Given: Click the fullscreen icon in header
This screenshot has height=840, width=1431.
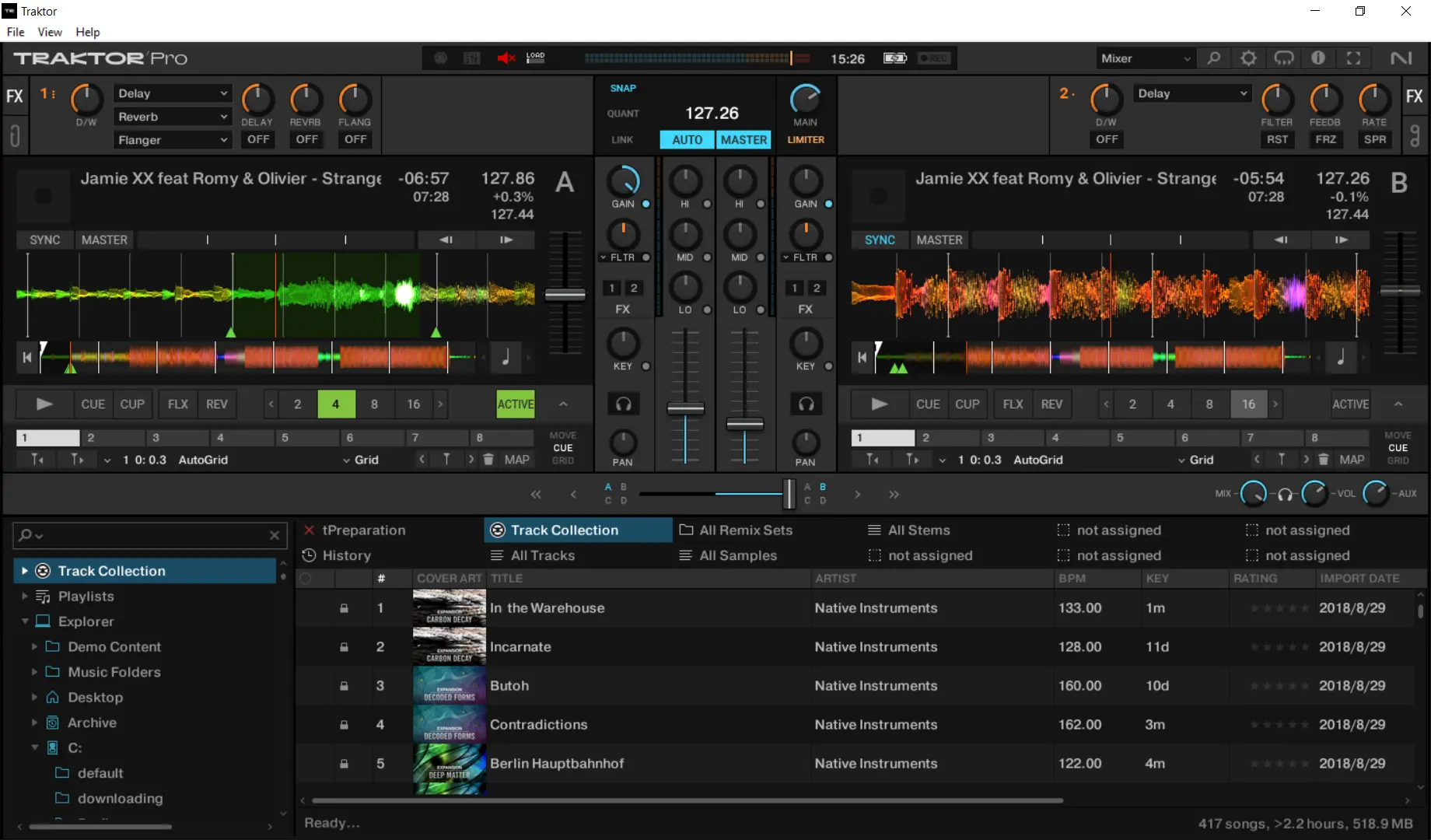Looking at the screenshot, I should (1353, 58).
